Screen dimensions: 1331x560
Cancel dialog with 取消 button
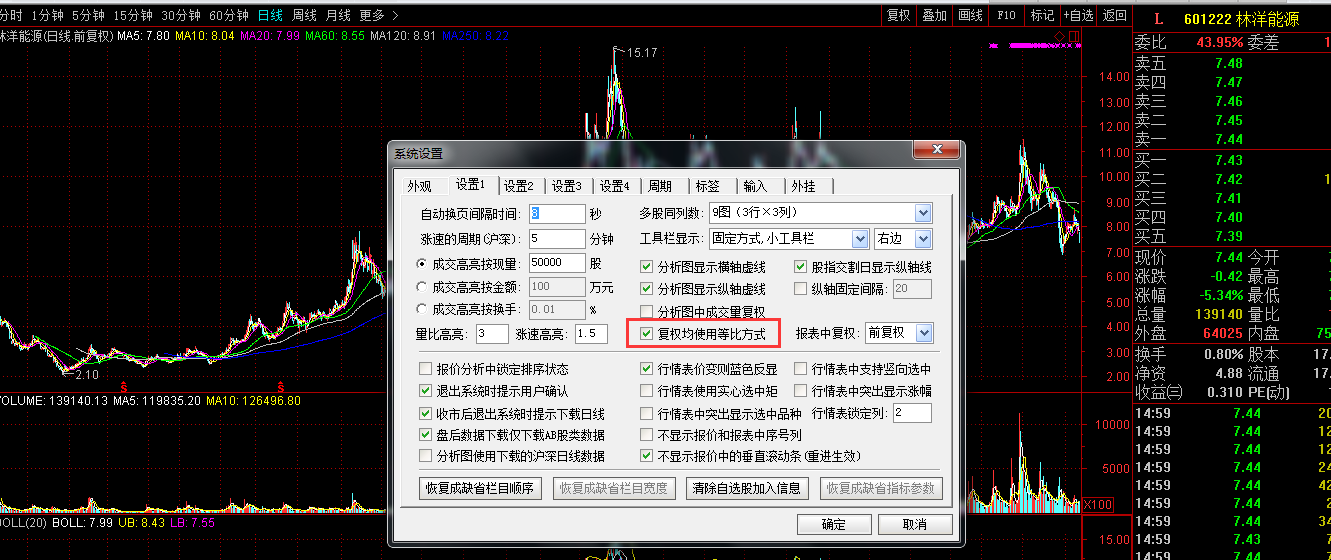[x=913, y=525]
